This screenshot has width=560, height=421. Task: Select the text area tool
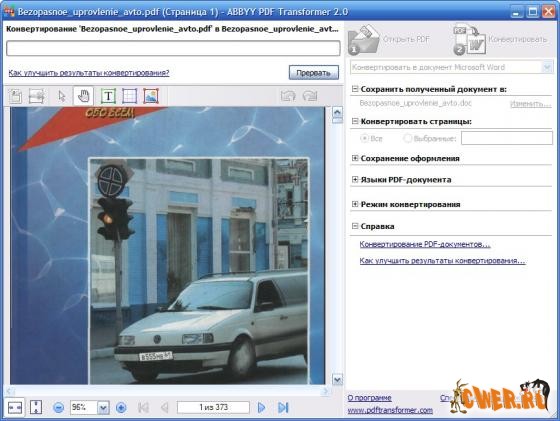coord(108,96)
